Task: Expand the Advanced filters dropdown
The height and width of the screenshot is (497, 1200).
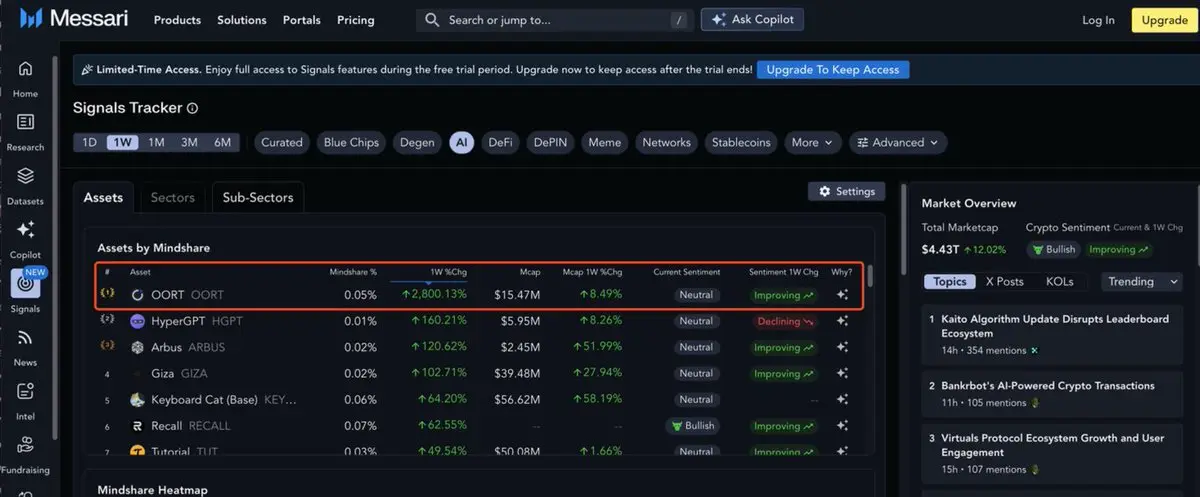Action: click(x=898, y=142)
